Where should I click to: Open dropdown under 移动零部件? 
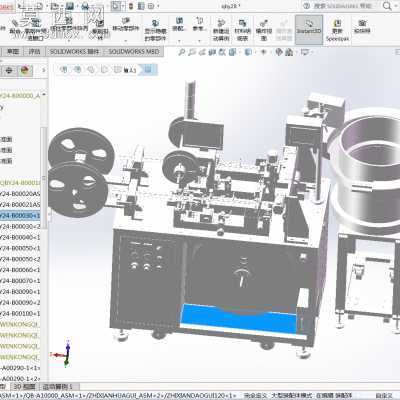tap(126, 41)
